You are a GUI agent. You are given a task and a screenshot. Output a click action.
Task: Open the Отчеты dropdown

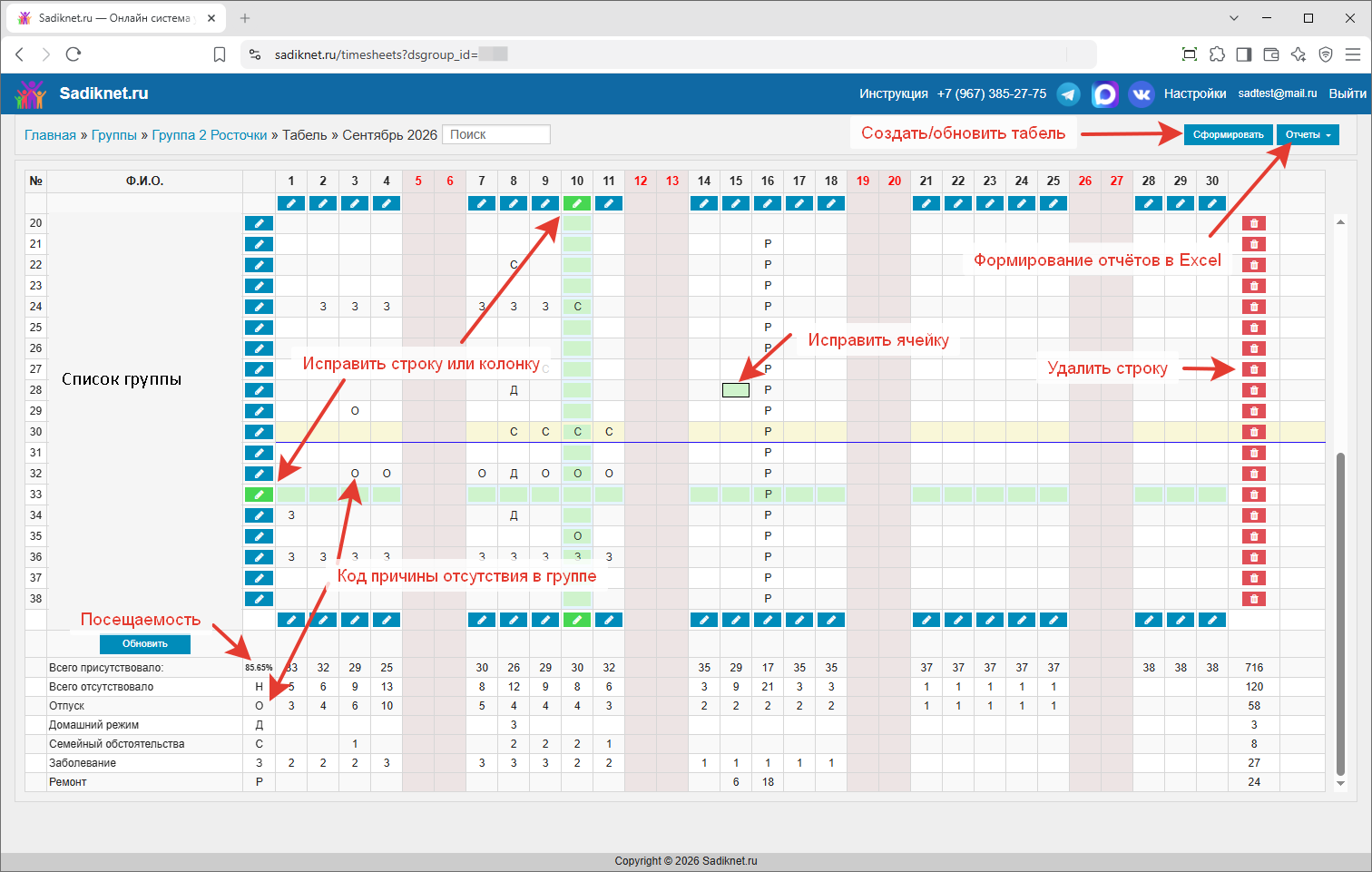point(1308,134)
